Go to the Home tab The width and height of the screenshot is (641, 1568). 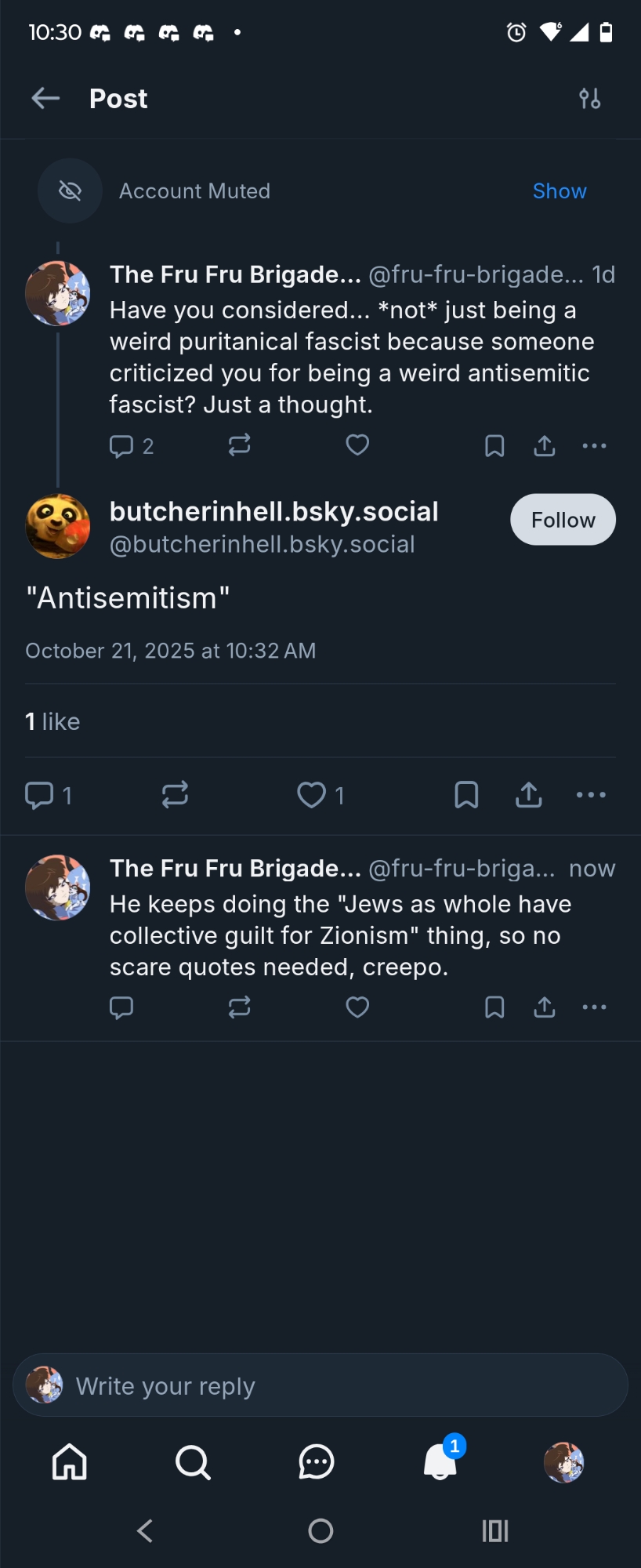click(70, 1462)
